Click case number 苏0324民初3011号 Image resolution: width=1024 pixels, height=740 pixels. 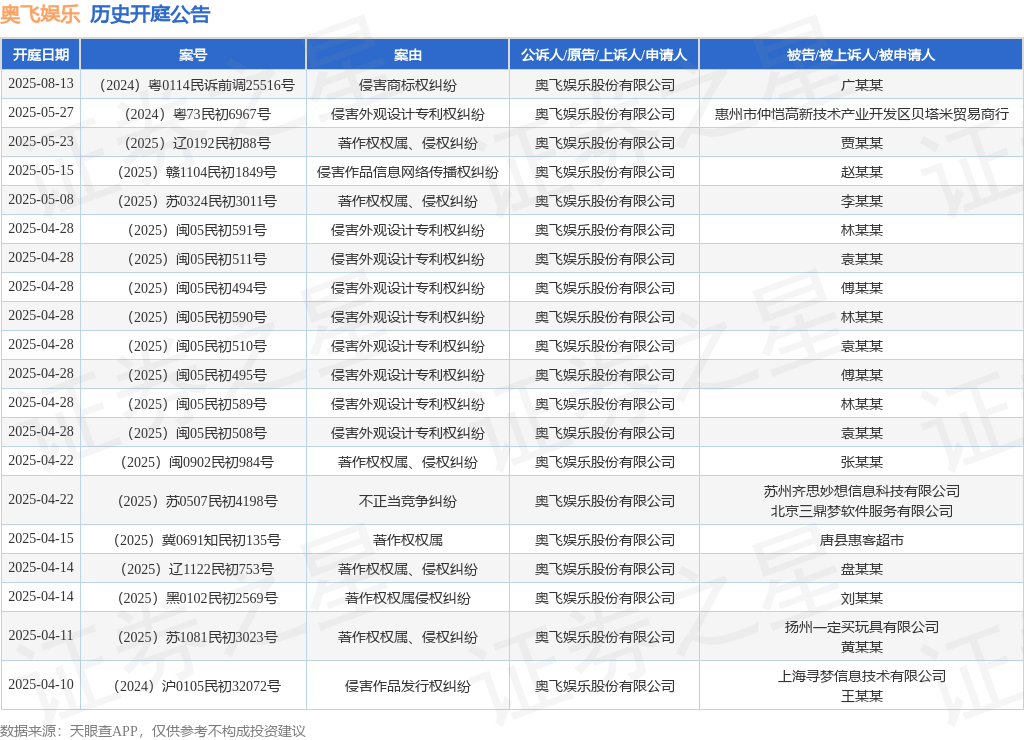(197, 201)
